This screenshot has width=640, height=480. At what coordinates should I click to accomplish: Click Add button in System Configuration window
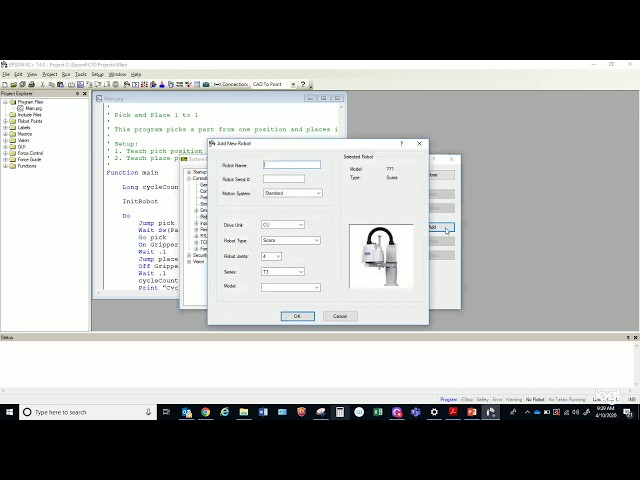click(440, 227)
